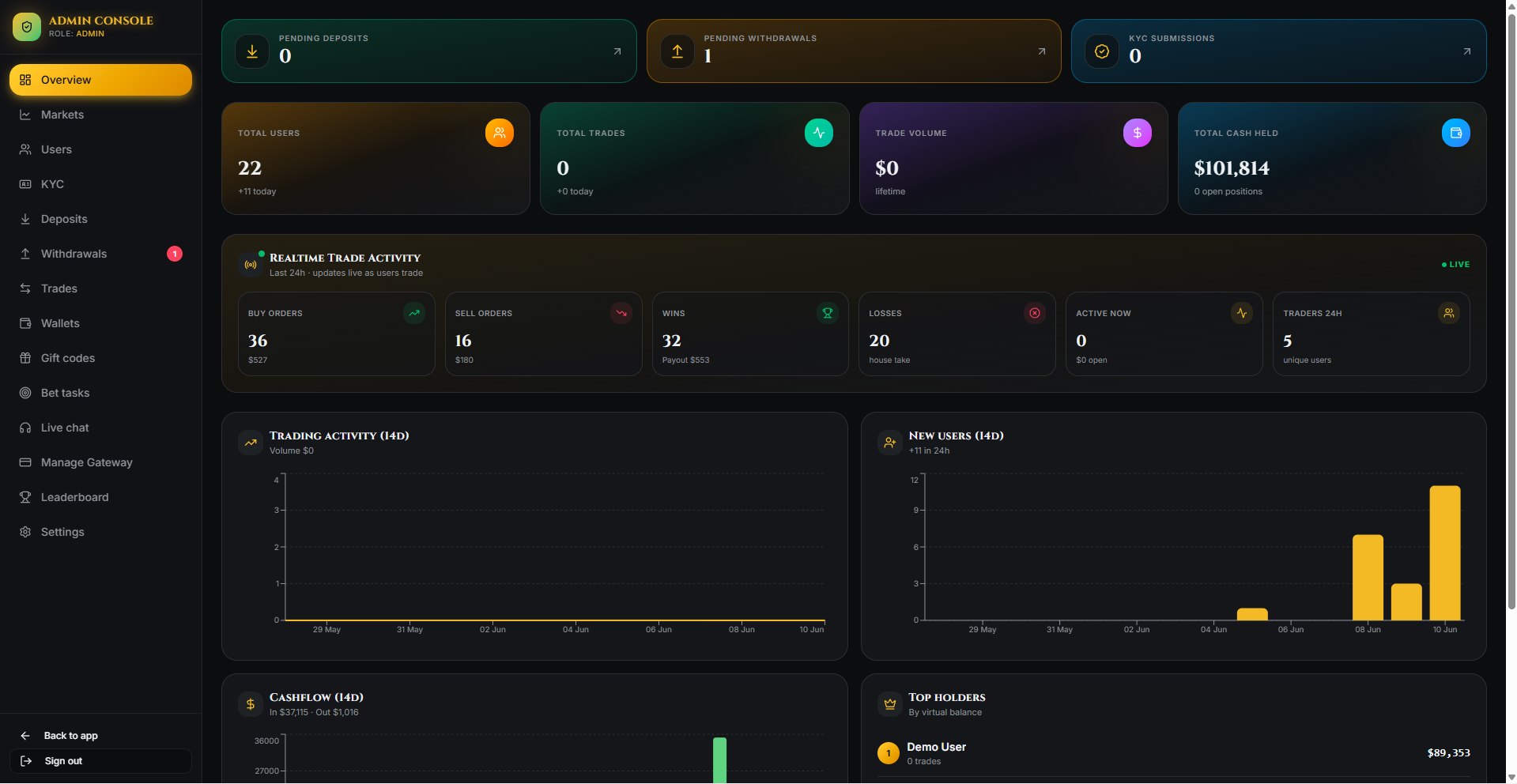Image resolution: width=1517 pixels, height=784 pixels.
Task: Click the LIVE status indicator
Action: tap(1455, 265)
